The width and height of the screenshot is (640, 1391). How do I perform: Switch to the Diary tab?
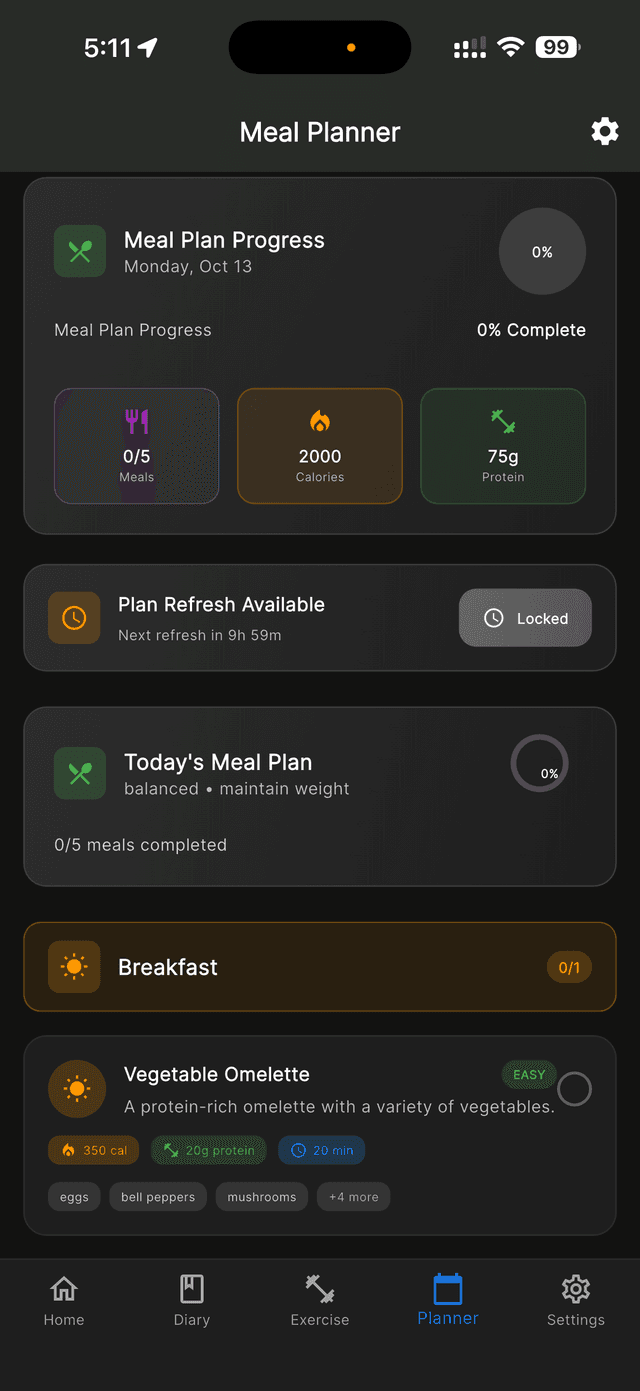click(x=192, y=1301)
